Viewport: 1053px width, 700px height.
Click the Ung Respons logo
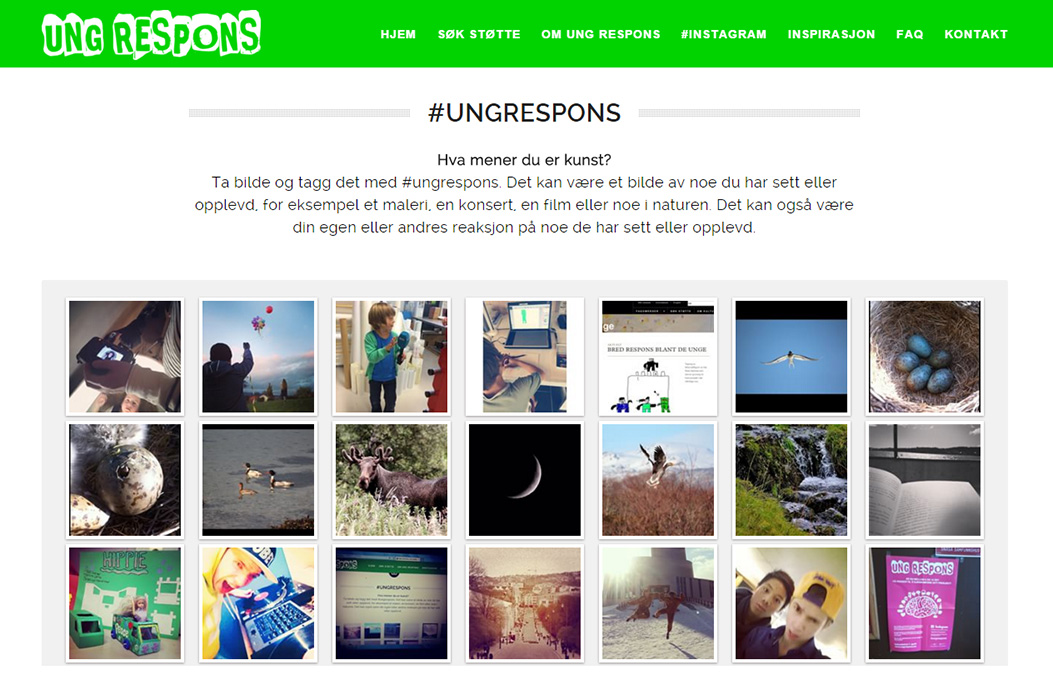[151, 34]
